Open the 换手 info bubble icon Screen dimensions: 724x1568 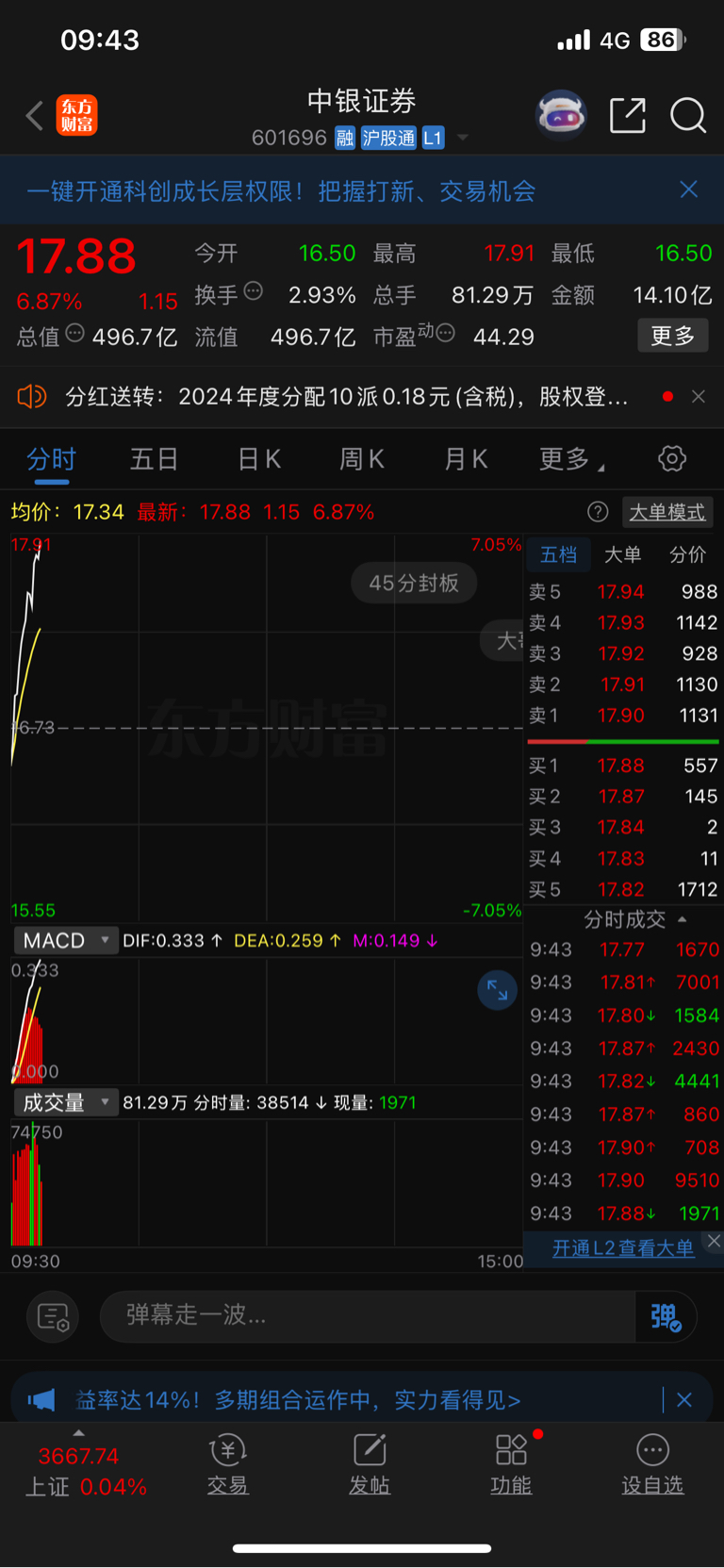coord(253,290)
